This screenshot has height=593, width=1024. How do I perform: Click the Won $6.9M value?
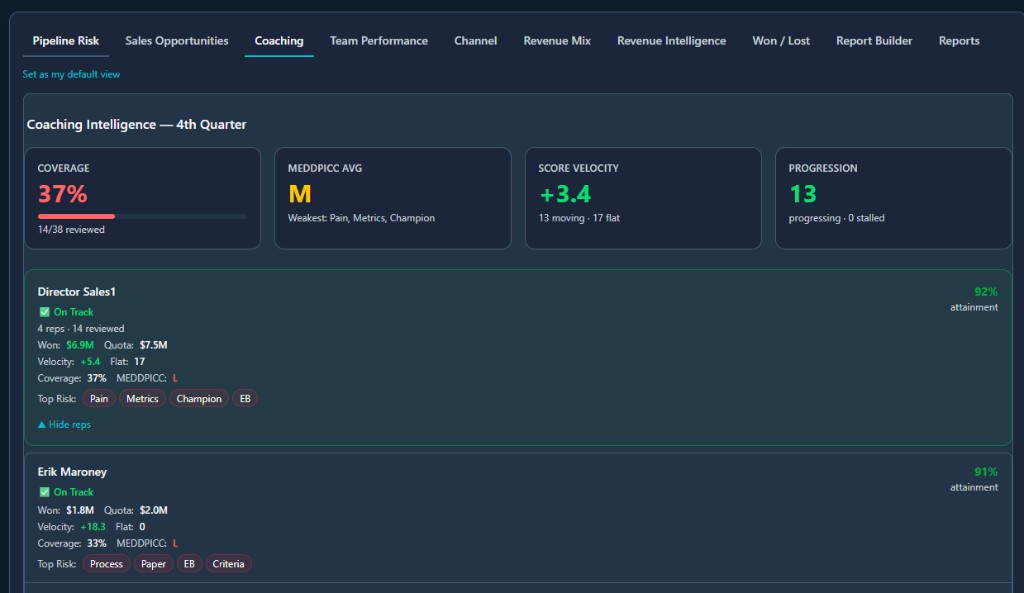click(80, 345)
